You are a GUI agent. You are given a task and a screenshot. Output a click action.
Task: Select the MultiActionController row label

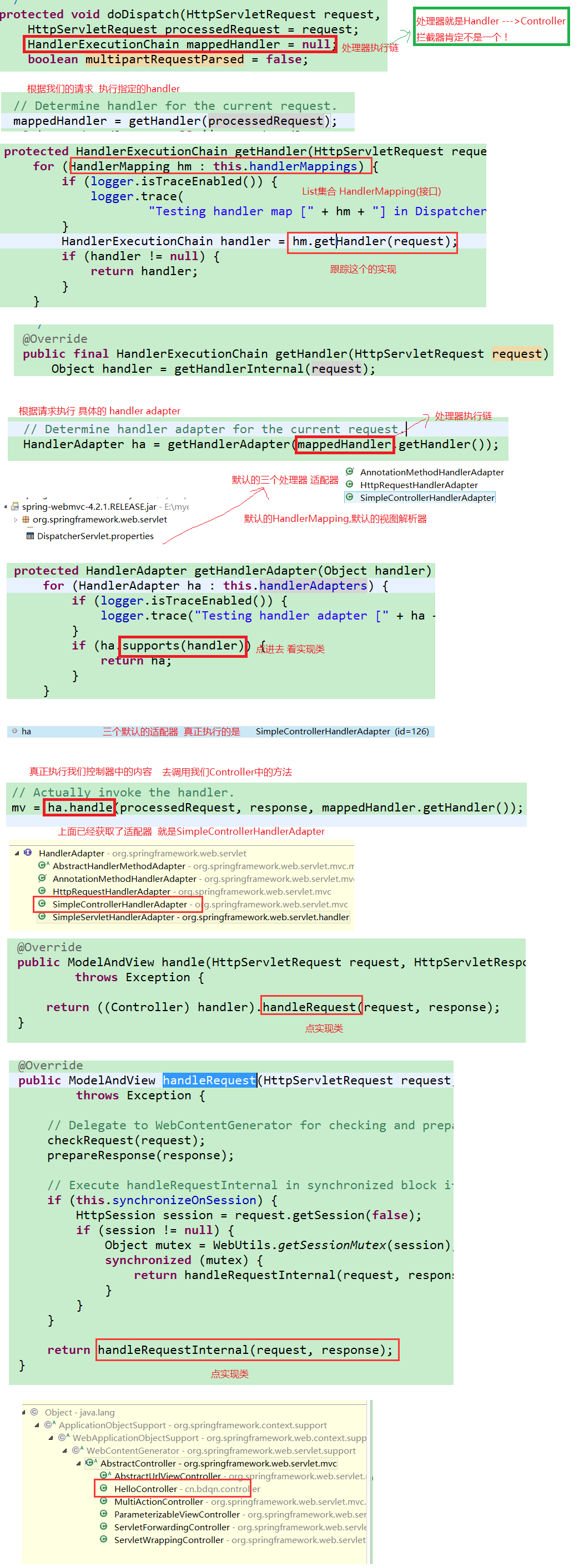[x=158, y=1501]
